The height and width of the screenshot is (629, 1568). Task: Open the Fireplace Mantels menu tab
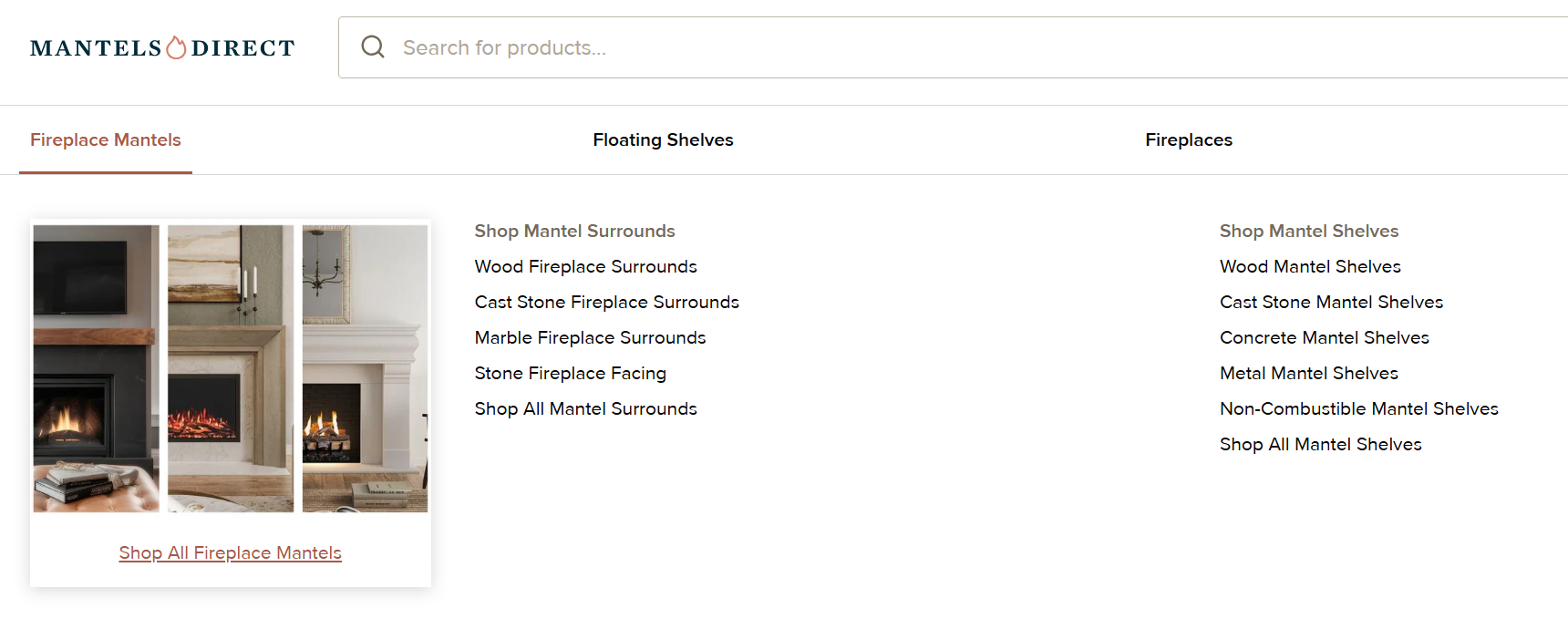pyautogui.click(x=106, y=140)
